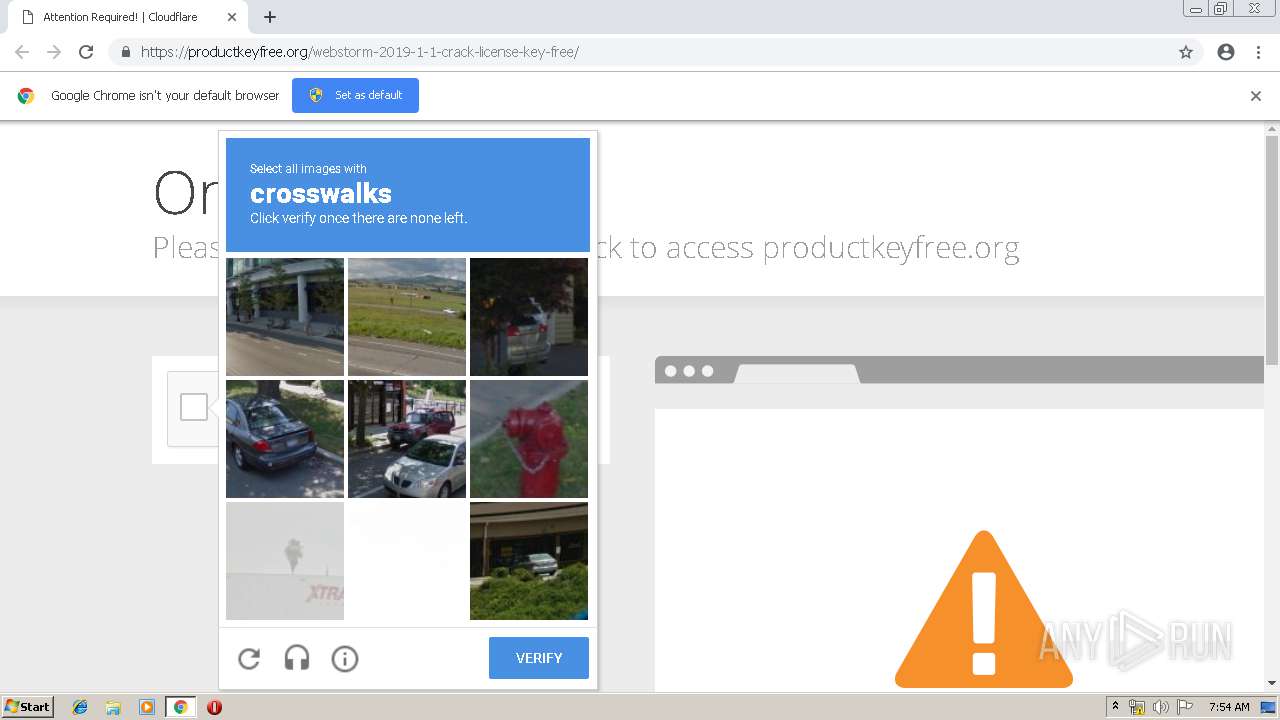This screenshot has height=720, width=1280.
Task: Focus the address bar with productkeyfree.org URL
Action: tap(640, 52)
